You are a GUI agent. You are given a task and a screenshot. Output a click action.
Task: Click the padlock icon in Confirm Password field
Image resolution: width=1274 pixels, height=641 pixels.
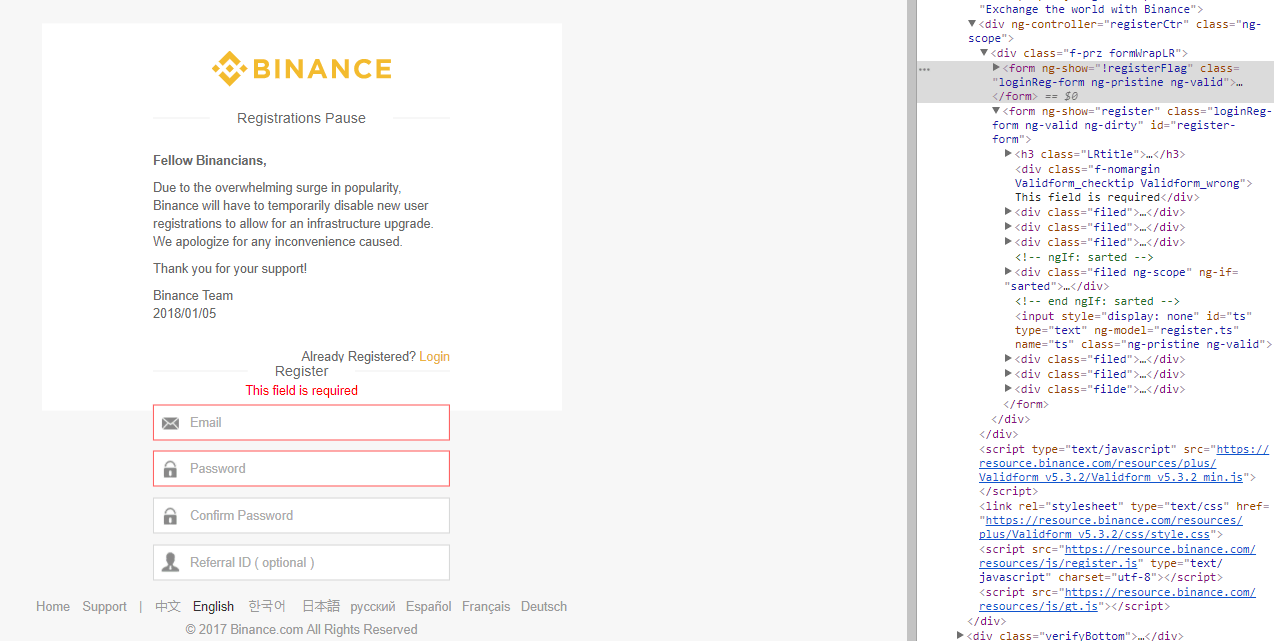[170, 516]
